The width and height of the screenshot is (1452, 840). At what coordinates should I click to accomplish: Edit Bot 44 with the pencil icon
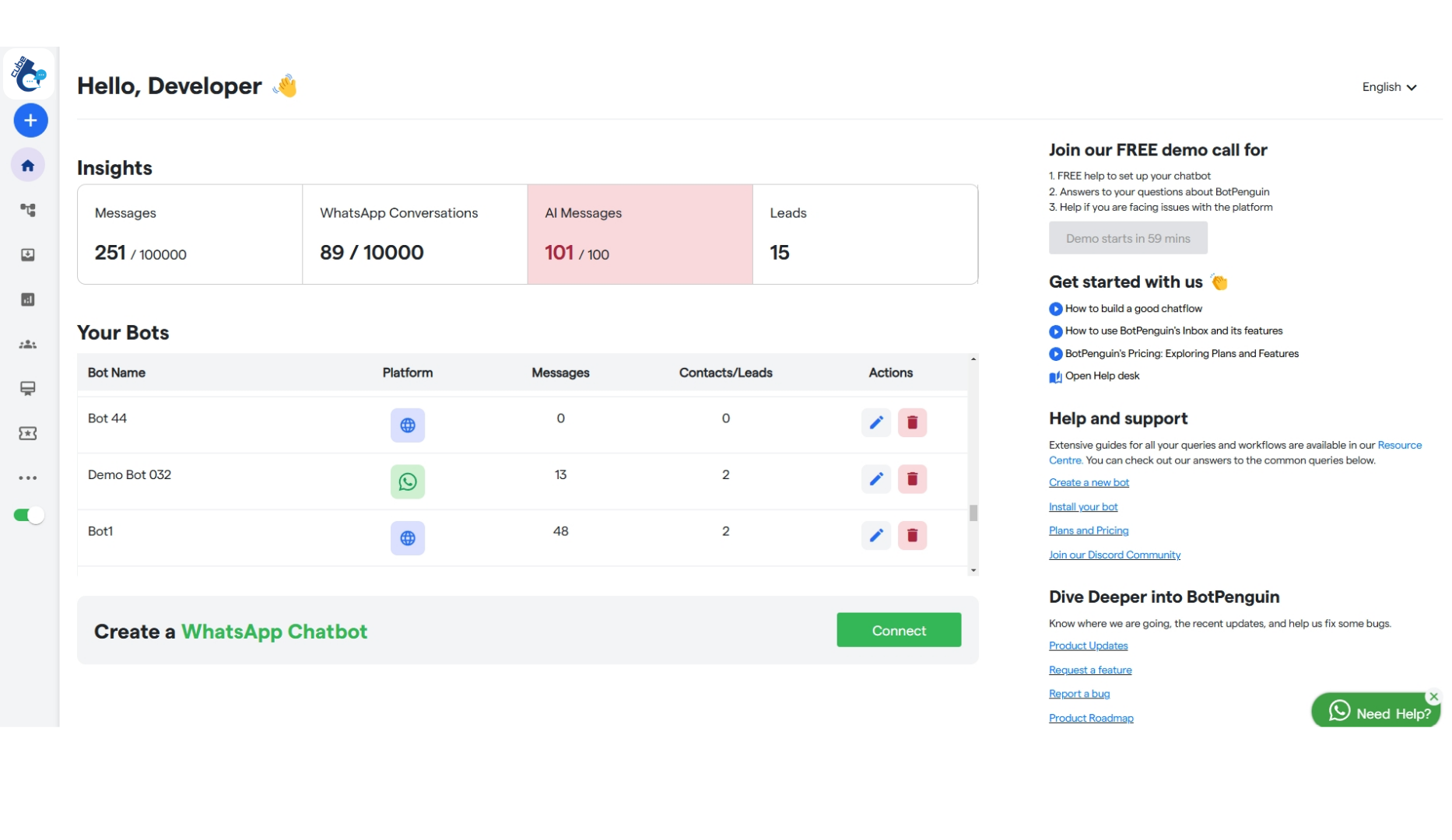point(876,422)
